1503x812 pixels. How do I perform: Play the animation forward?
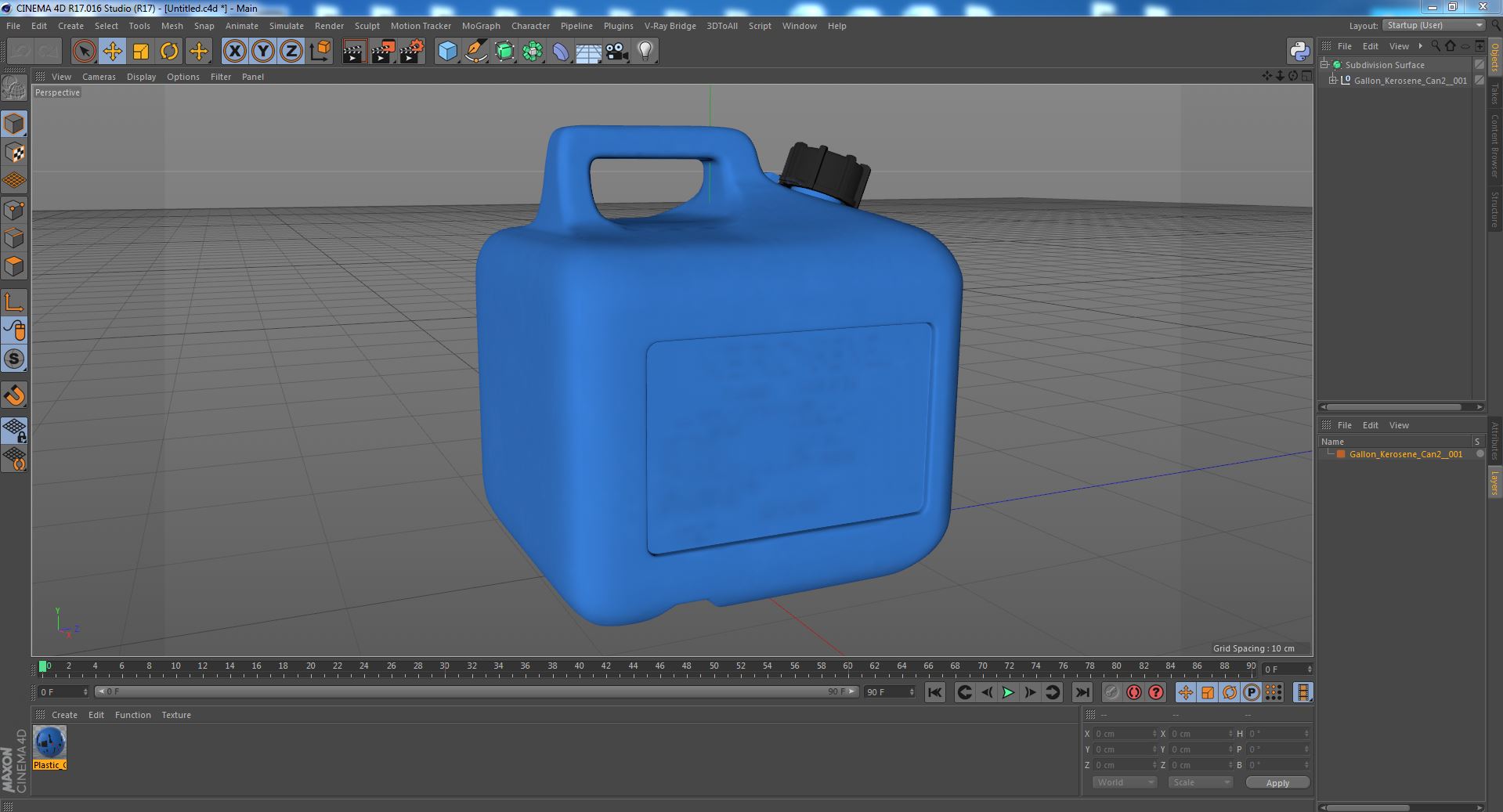point(1008,692)
